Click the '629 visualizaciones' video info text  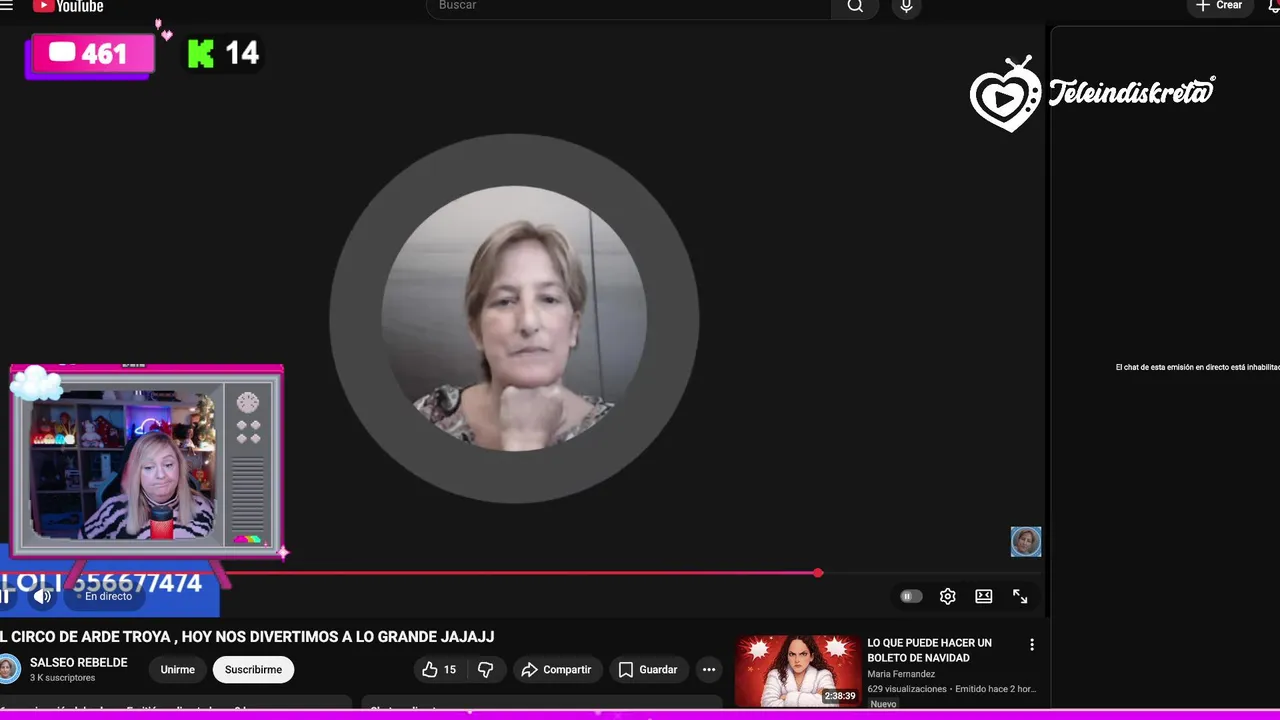click(907, 689)
